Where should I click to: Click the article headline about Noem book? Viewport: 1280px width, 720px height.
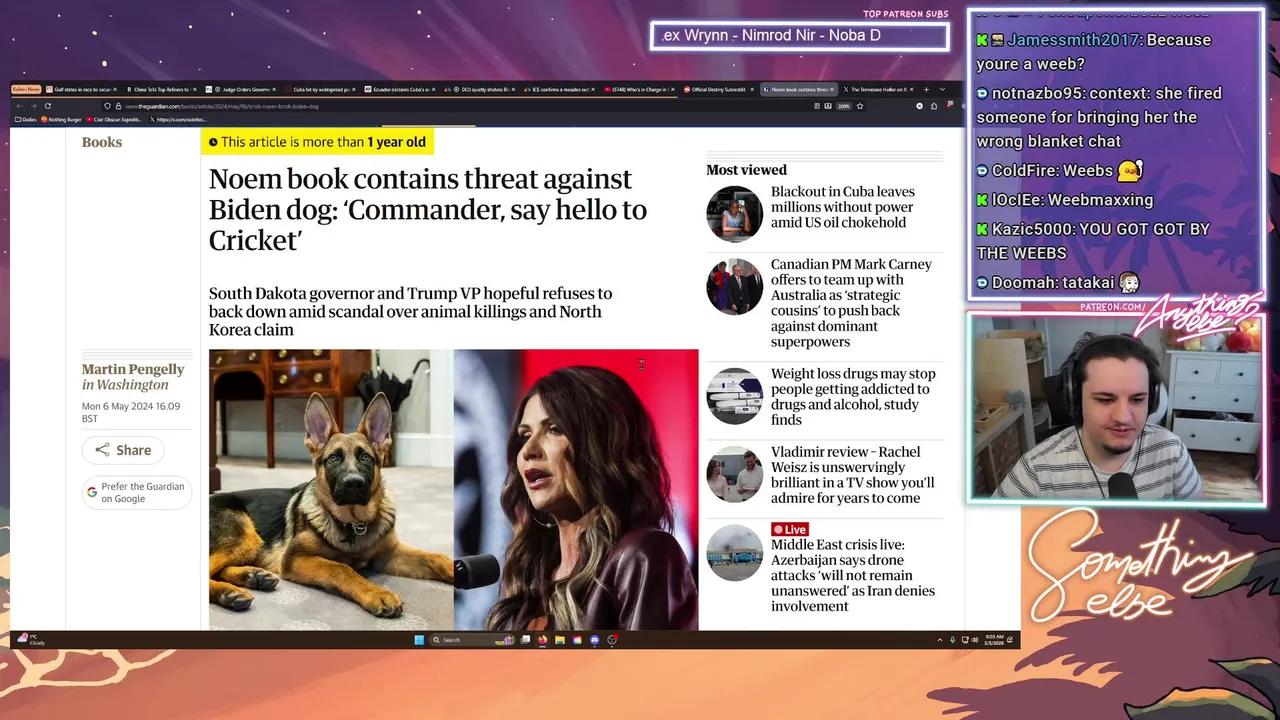tap(428, 209)
